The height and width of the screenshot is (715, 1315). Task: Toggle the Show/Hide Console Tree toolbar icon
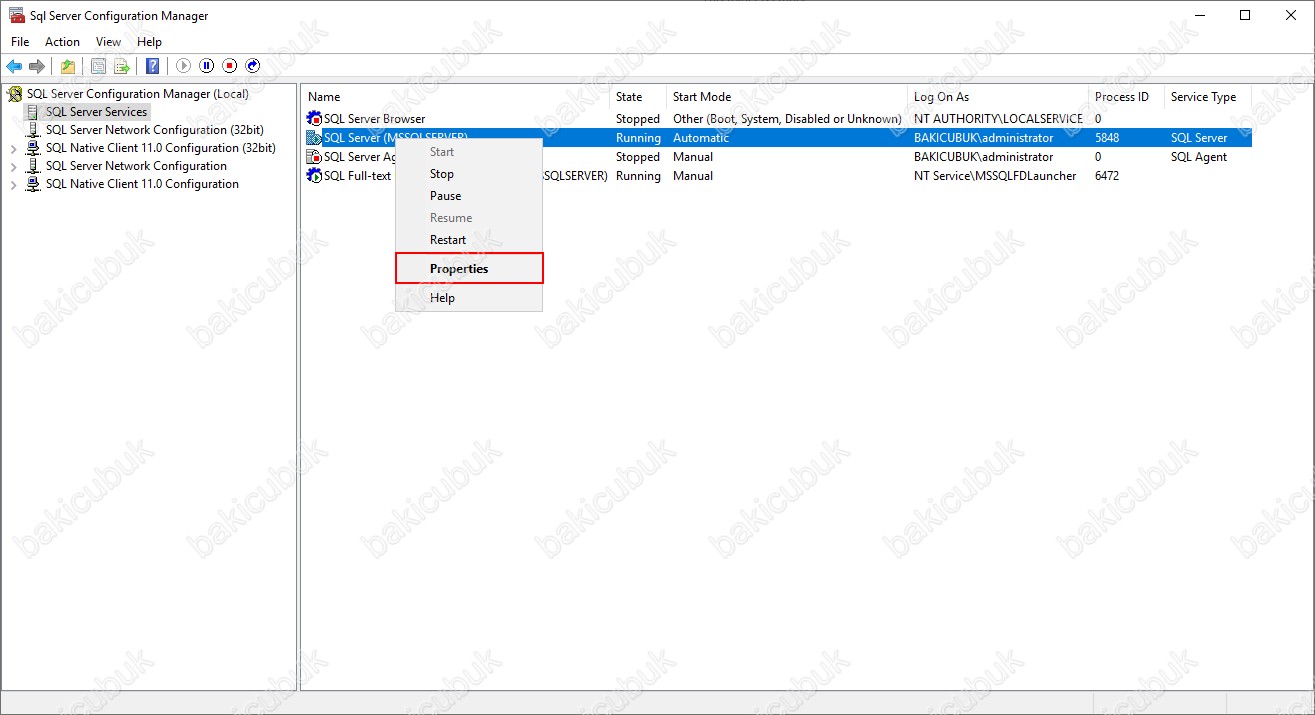(x=98, y=66)
